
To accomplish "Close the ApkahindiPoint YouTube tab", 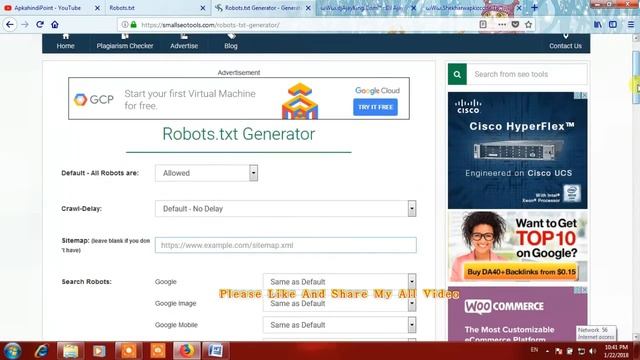I will [x=97, y=8].
